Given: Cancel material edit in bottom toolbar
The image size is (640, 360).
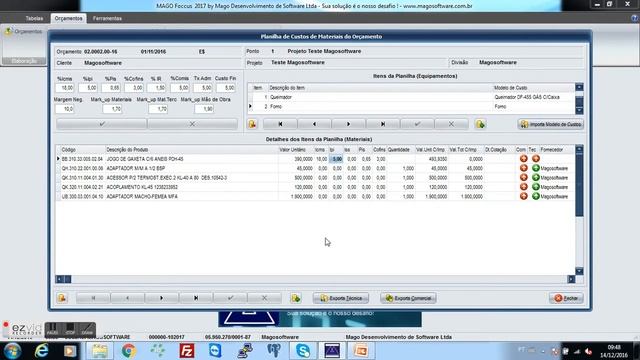Looking at the screenshot, I should pos(264,298).
